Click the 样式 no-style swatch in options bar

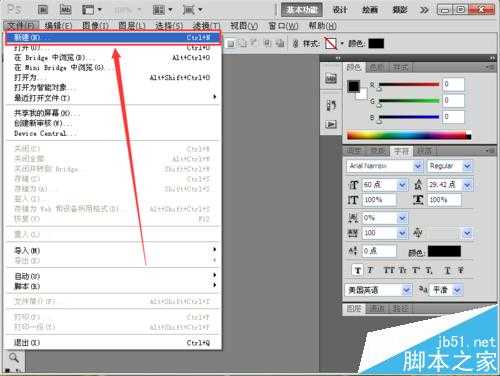coord(331,43)
